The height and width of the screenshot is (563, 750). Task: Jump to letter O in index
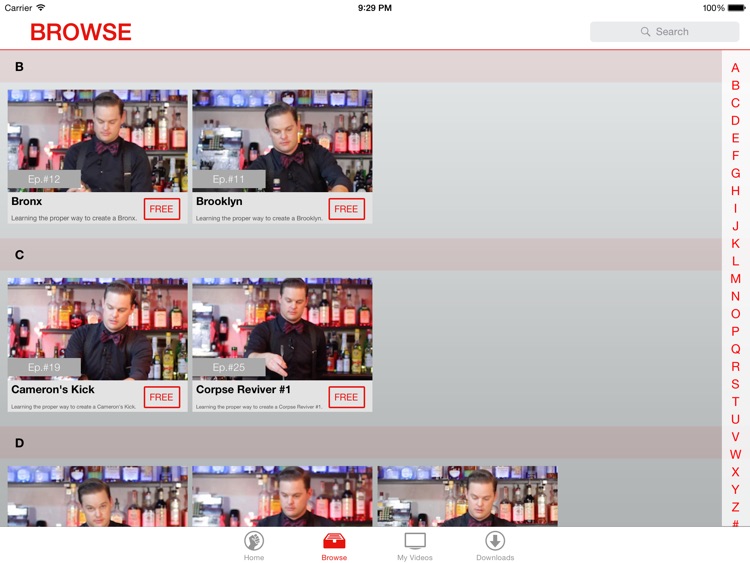click(735, 314)
